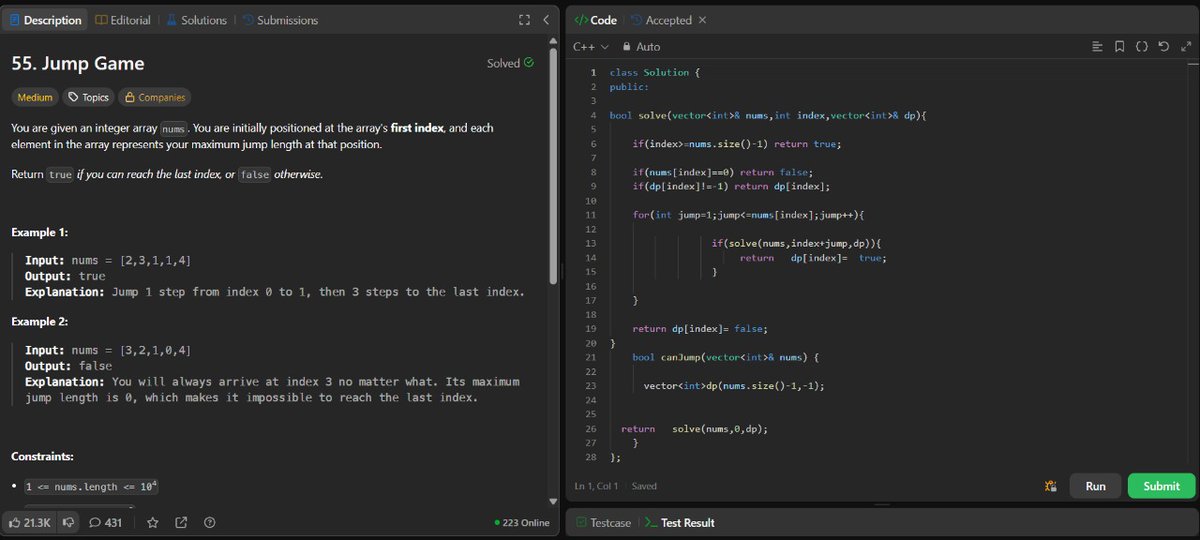Show the Medium difficulty tag
The width and height of the screenshot is (1200, 540).
click(35, 97)
